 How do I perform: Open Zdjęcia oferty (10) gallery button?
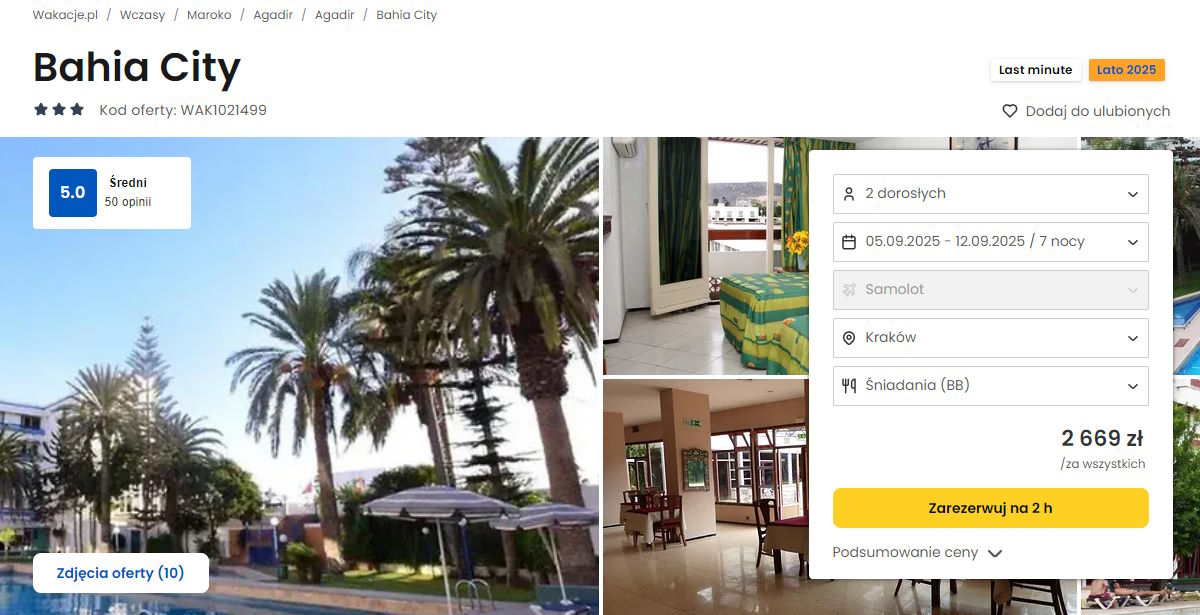click(x=121, y=573)
